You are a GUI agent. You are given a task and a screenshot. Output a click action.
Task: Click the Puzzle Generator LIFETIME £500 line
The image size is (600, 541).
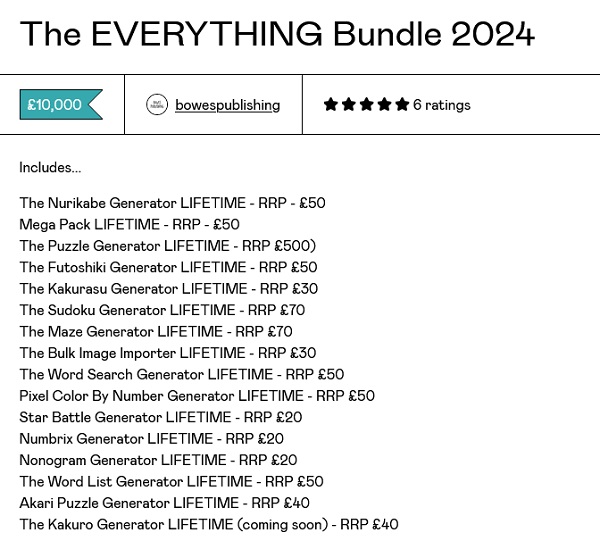tap(167, 246)
